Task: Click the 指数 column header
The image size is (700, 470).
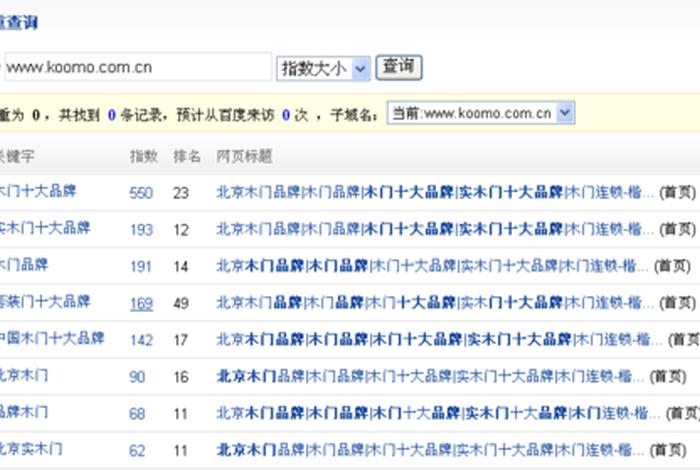Action: (x=144, y=156)
